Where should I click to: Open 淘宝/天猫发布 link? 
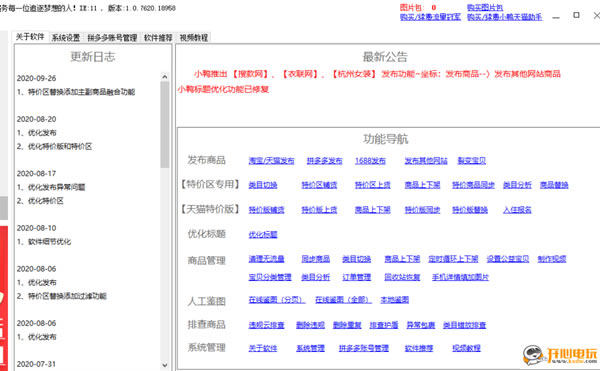click(271, 161)
